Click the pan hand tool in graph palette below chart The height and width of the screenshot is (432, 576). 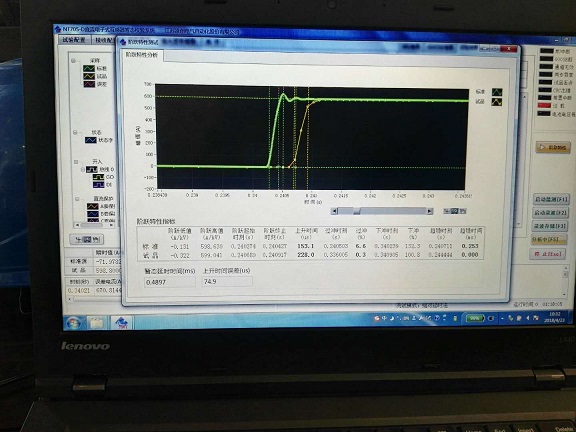point(462,211)
